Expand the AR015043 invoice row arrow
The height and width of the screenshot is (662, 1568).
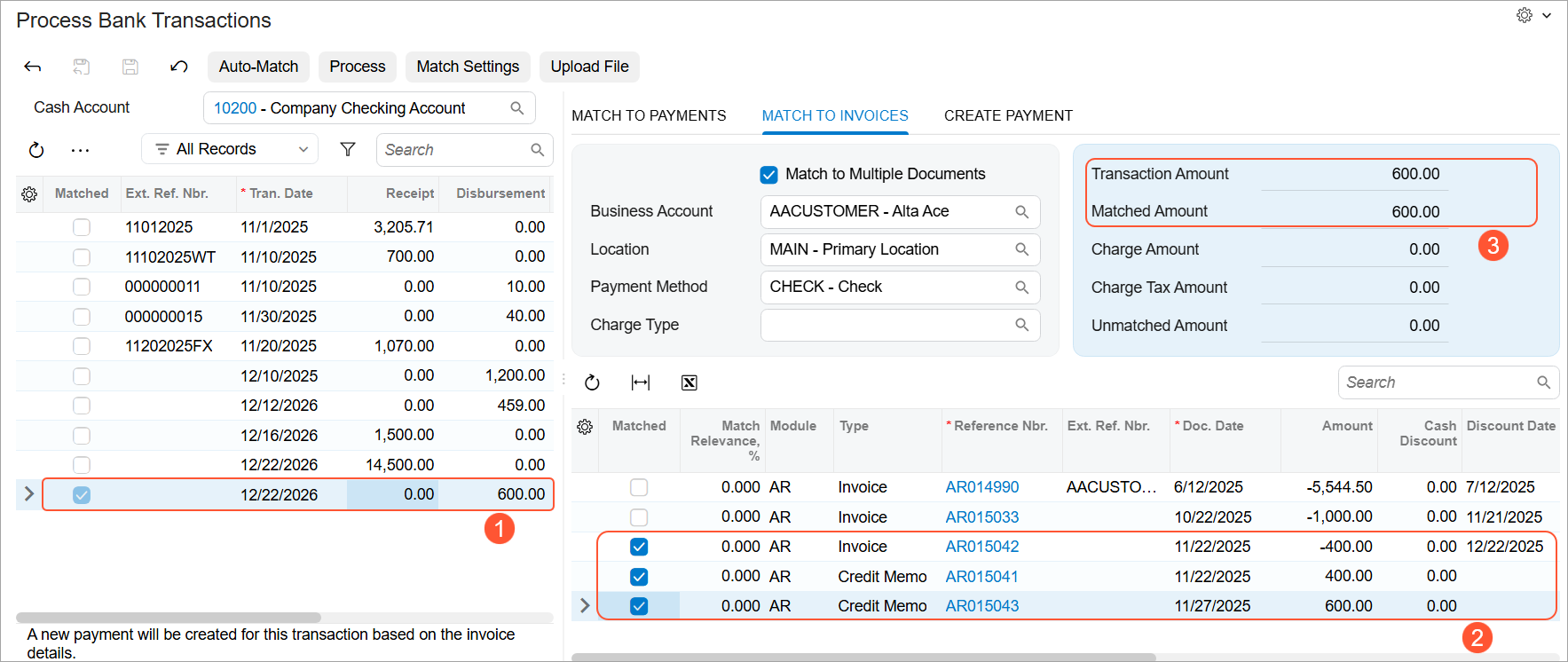585,605
